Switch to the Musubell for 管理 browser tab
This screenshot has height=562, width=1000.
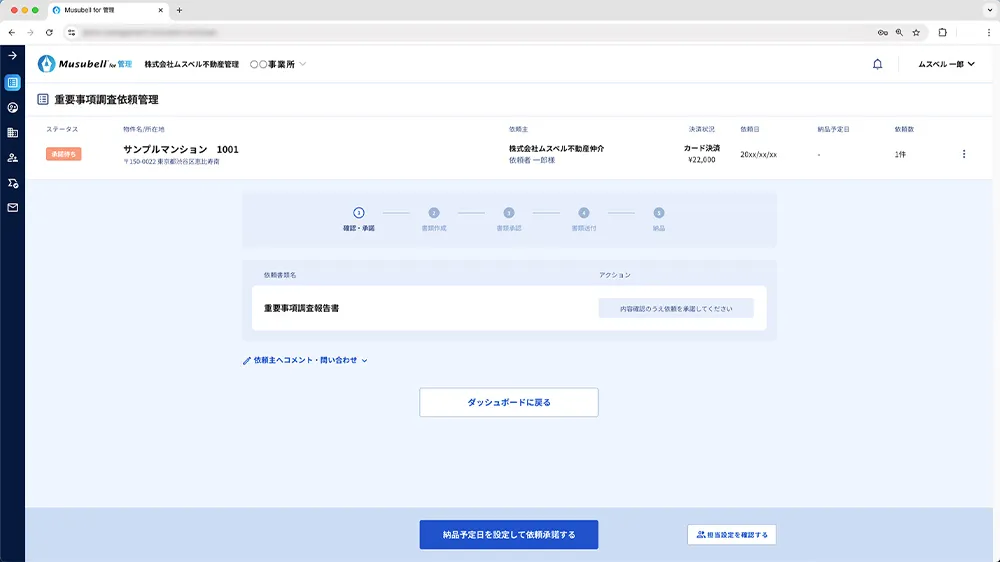click(x=105, y=10)
